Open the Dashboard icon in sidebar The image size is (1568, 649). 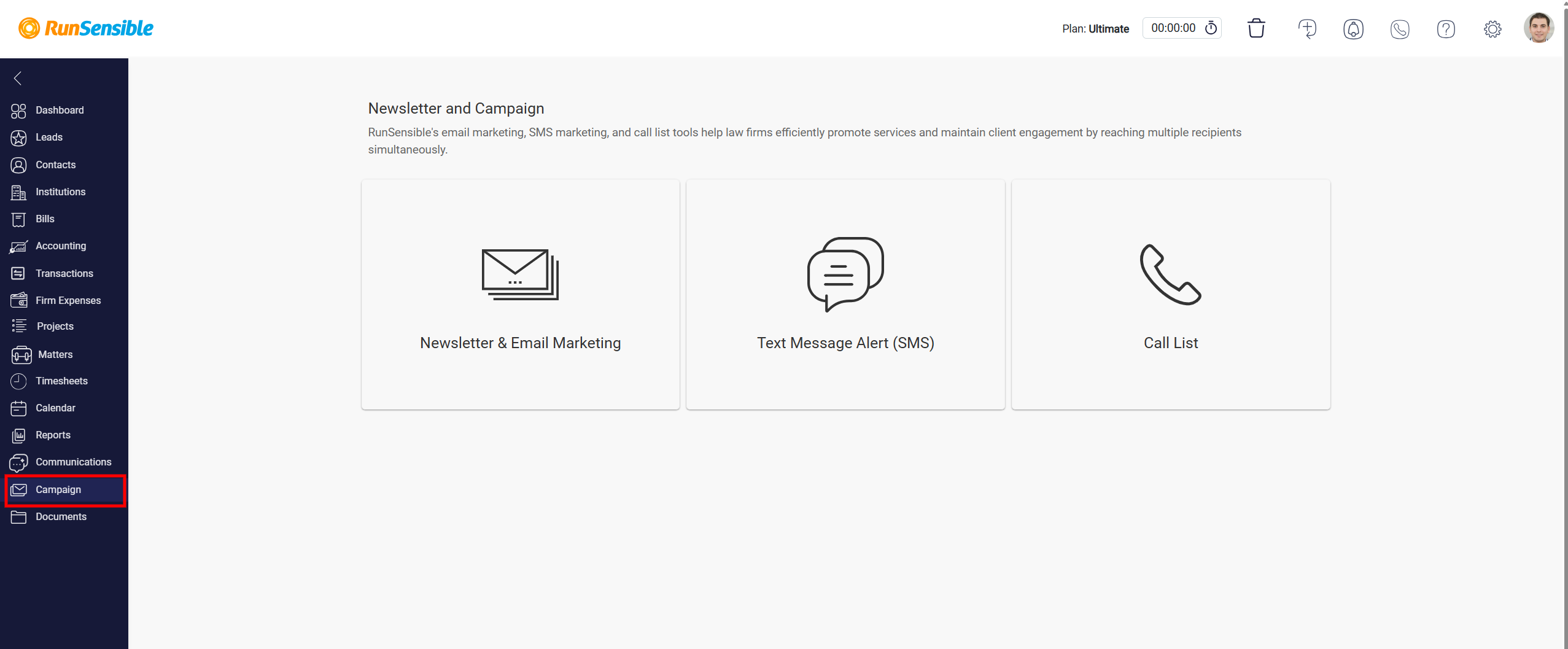pyautogui.click(x=18, y=111)
